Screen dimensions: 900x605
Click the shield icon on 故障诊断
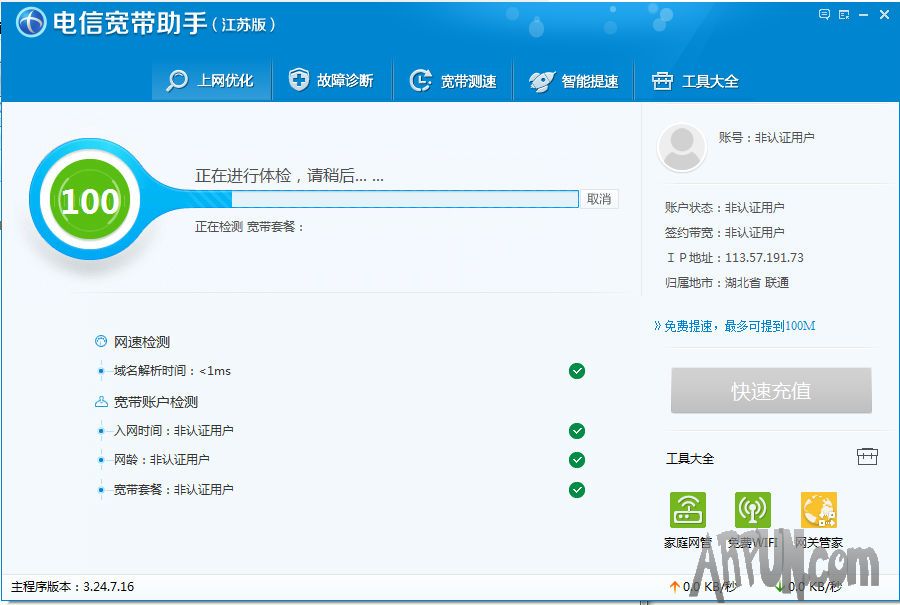(x=298, y=79)
